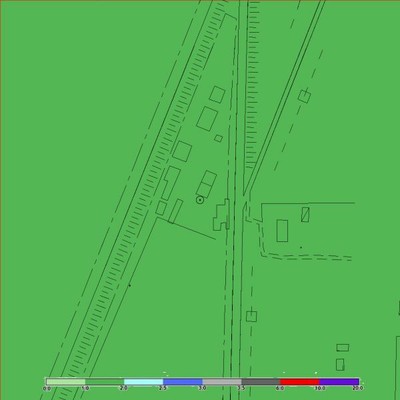The width and height of the screenshot is (400, 400).
Task: Pick the purple legend swatch for 10.0–20.0
Action: 339,382
